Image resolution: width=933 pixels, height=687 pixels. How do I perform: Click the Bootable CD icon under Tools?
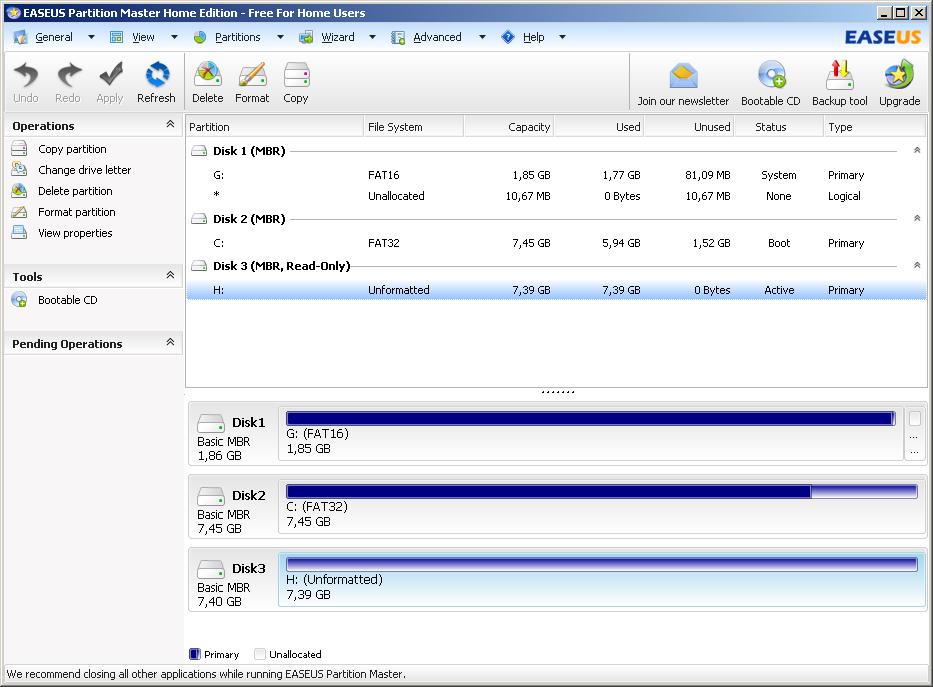coord(19,299)
